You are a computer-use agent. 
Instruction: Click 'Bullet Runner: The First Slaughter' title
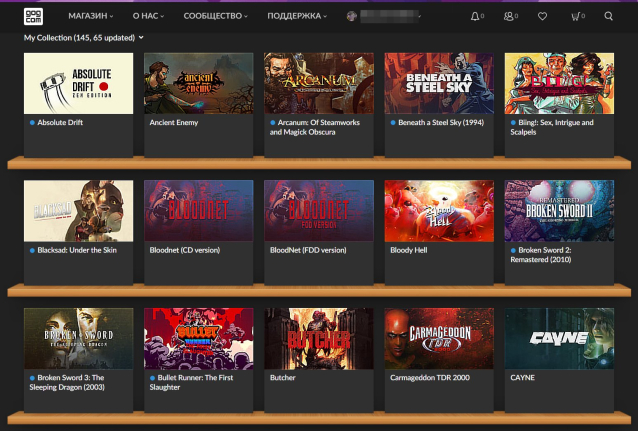click(x=191, y=382)
